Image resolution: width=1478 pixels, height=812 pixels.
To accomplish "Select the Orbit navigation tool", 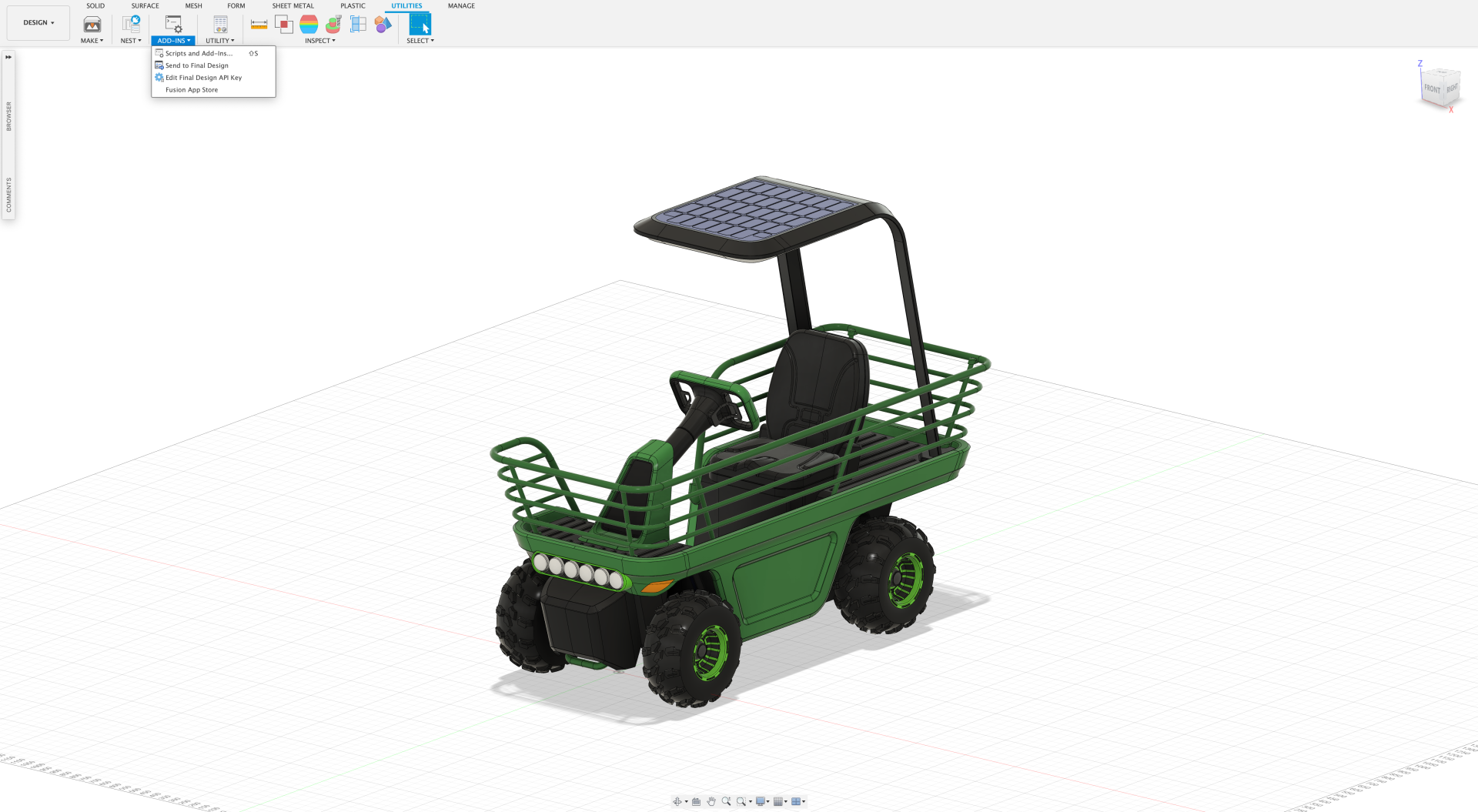I will [x=677, y=801].
